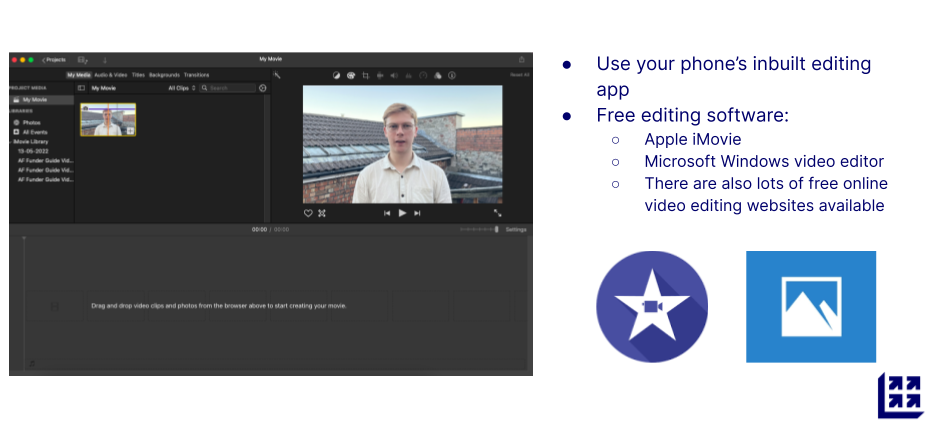The width and height of the screenshot is (941, 437).
Task: Click the timeline zoom slider
Action: [480, 229]
